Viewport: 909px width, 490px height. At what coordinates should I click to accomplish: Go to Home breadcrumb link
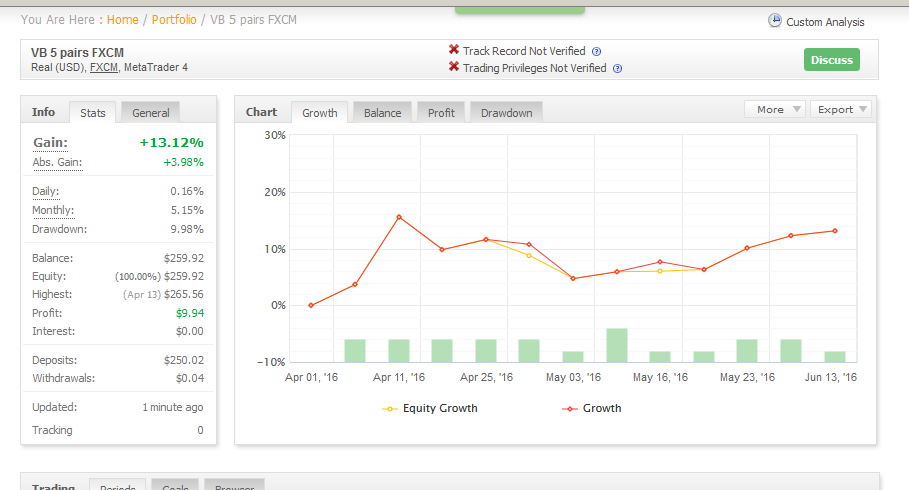coord(122,20)
